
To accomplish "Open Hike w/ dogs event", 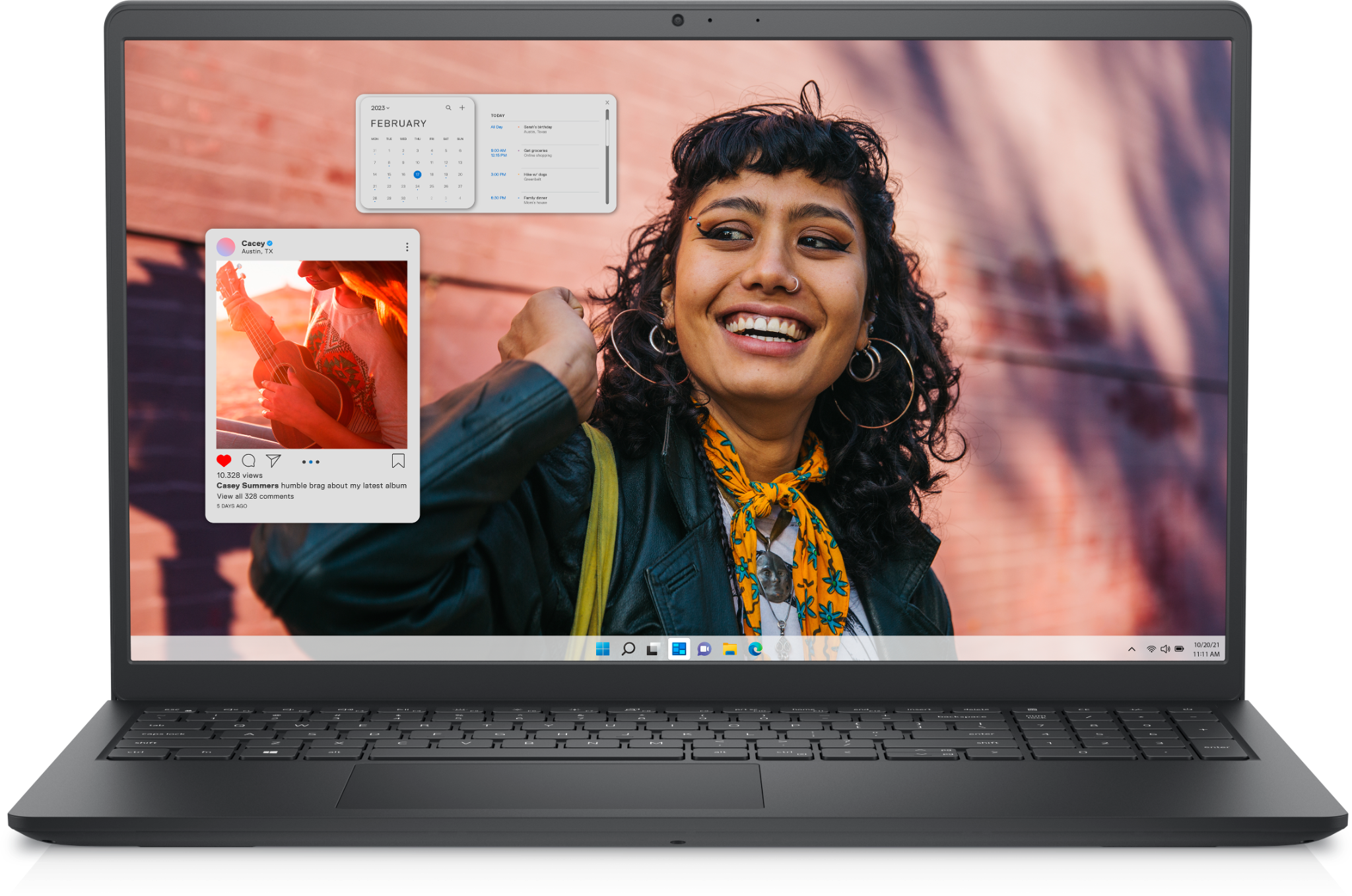I will tap(535, 176).
